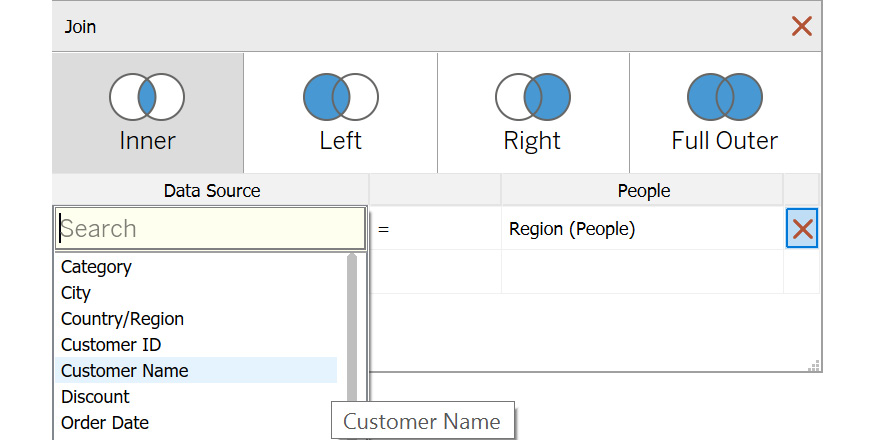
Task: Choose Category from the field list
Action: tap(196, 267)
